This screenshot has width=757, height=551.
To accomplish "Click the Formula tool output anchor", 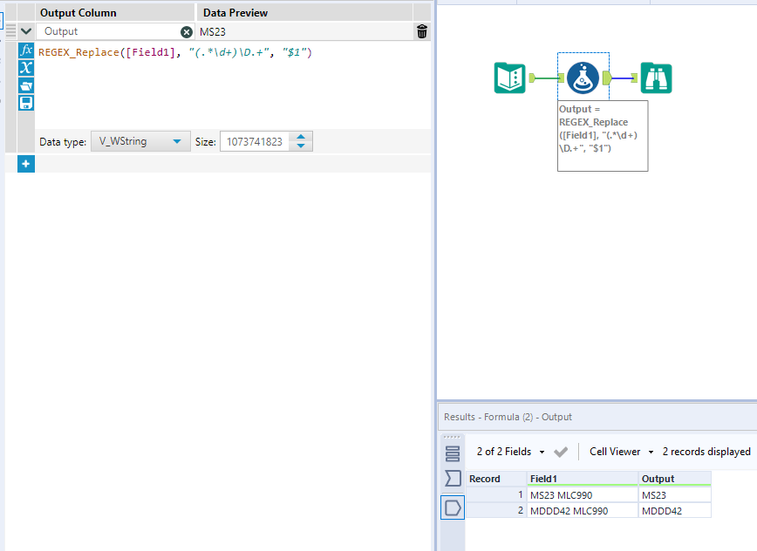I will click(x=607, y=78).
